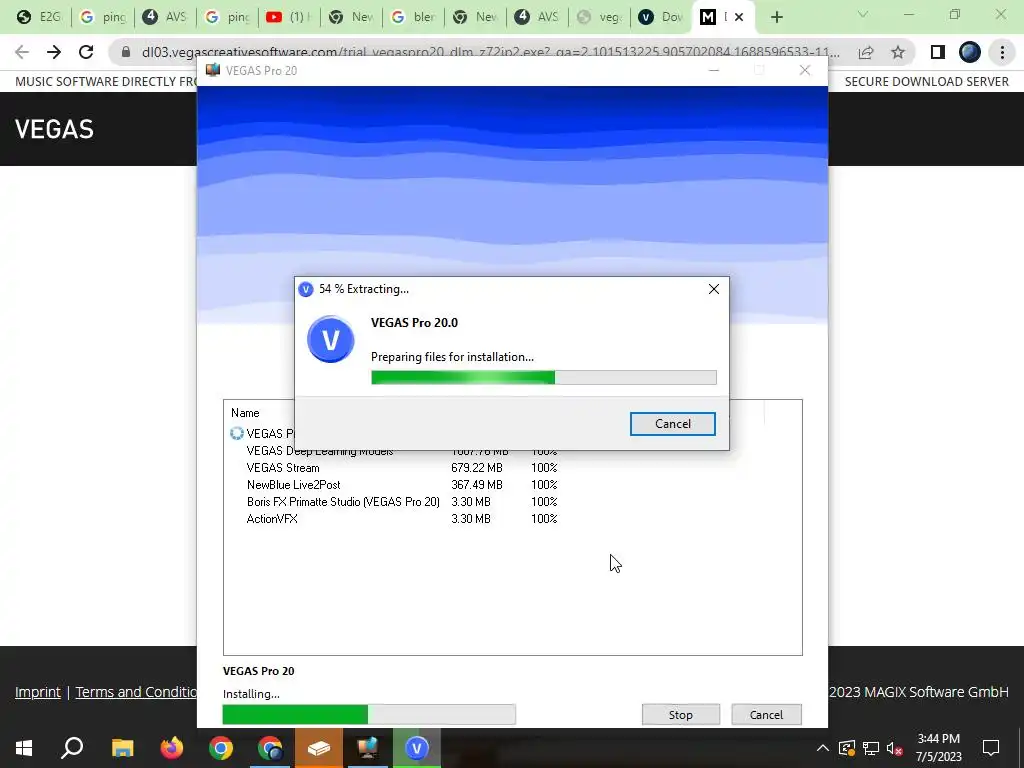Screen dimensions: 1024x768
Task: Click the Stop button in the installer
Action: (x=680, y=714)
